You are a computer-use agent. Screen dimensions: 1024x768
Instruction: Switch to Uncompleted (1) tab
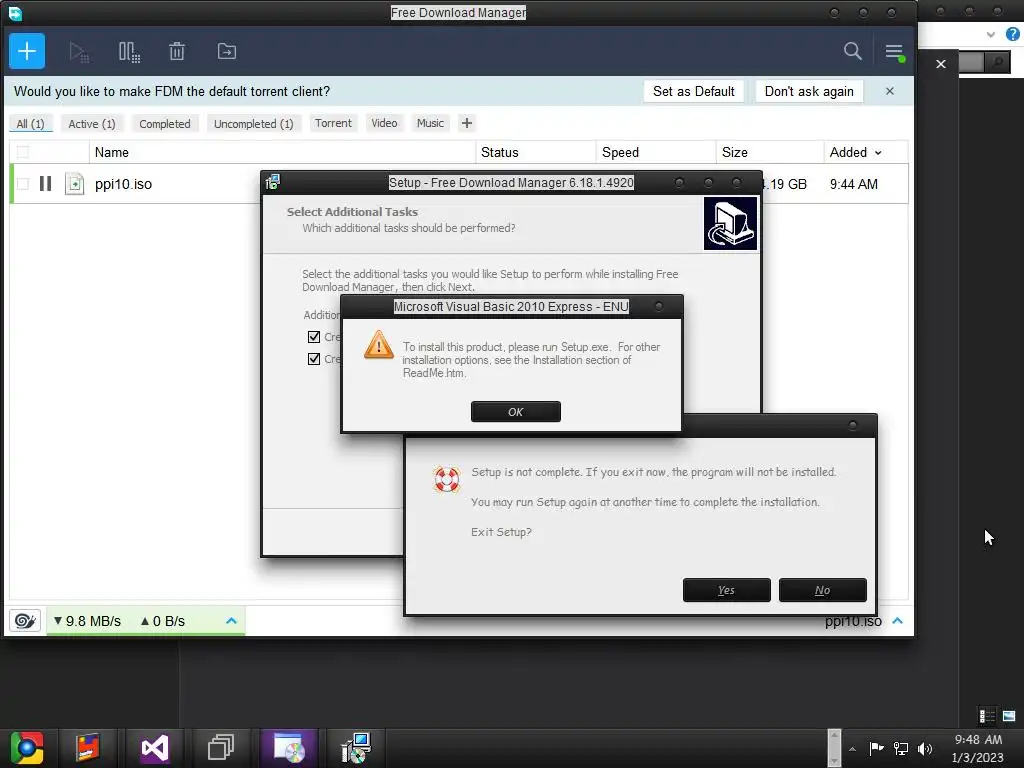(253, 123)
